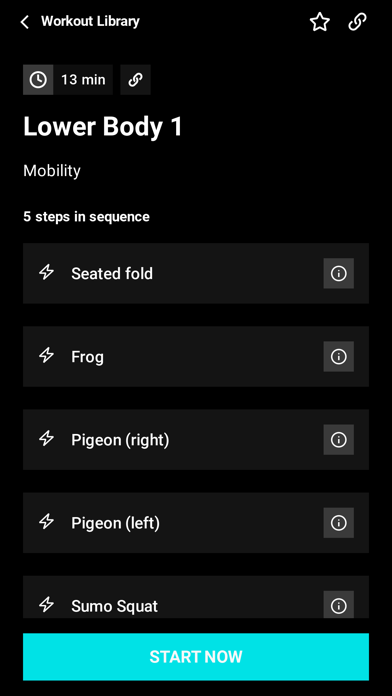Select the Seated fold step row
The image size is (392, 696).
click(x=196, y=273)
